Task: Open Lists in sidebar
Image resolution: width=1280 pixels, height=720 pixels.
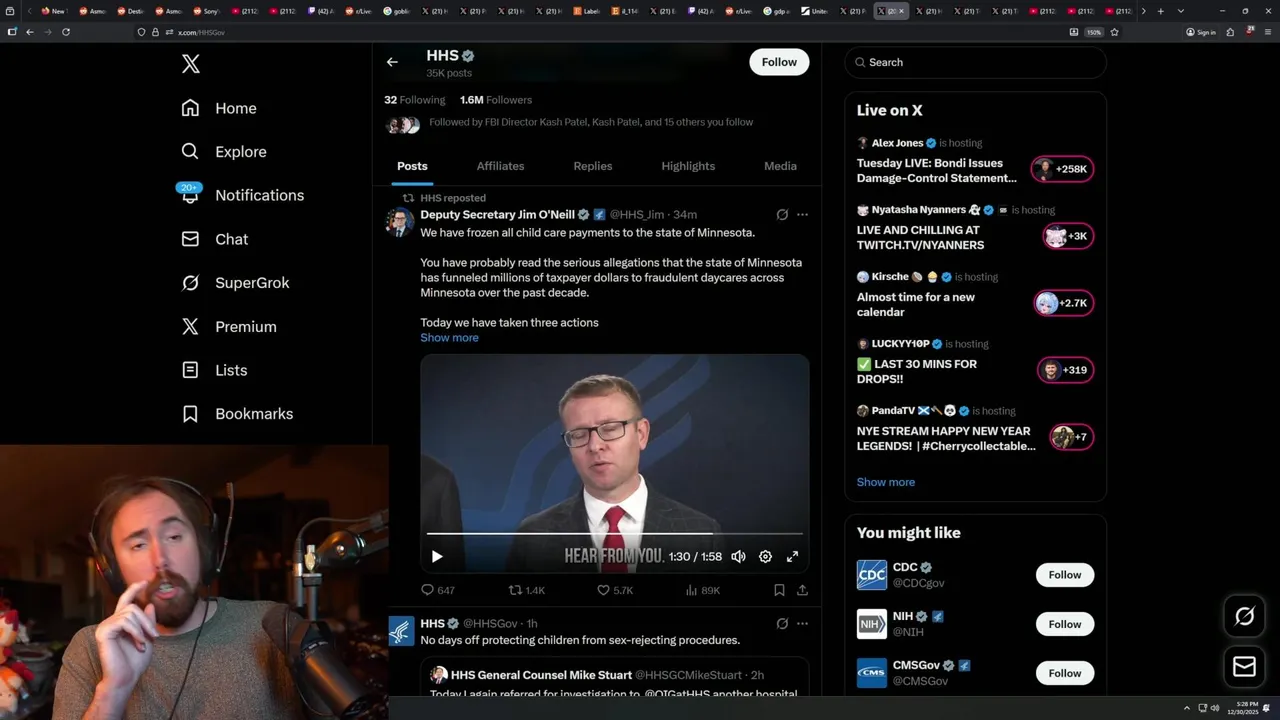Action: click(214, 370)
